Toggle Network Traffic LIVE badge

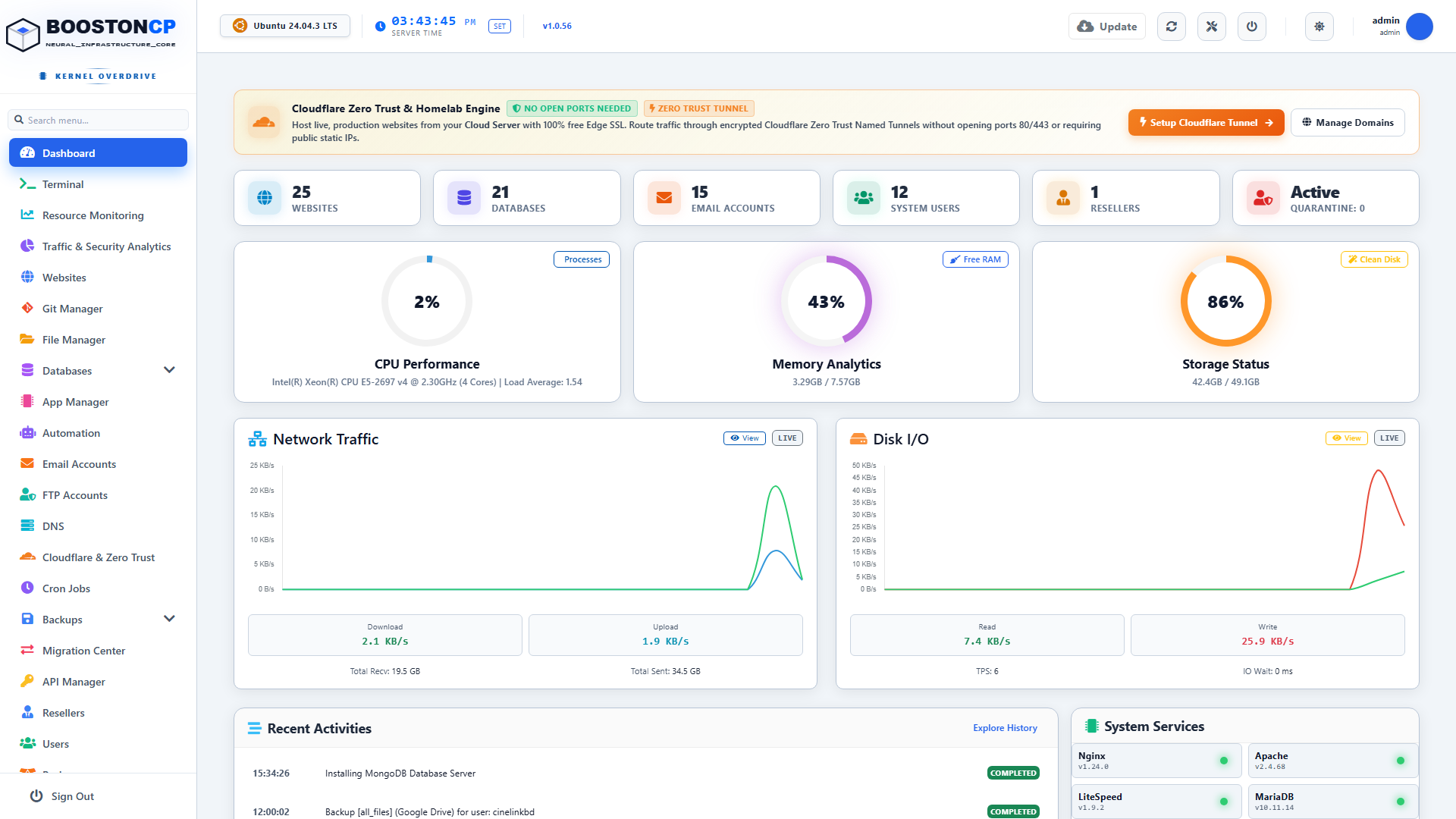(787, 438)
